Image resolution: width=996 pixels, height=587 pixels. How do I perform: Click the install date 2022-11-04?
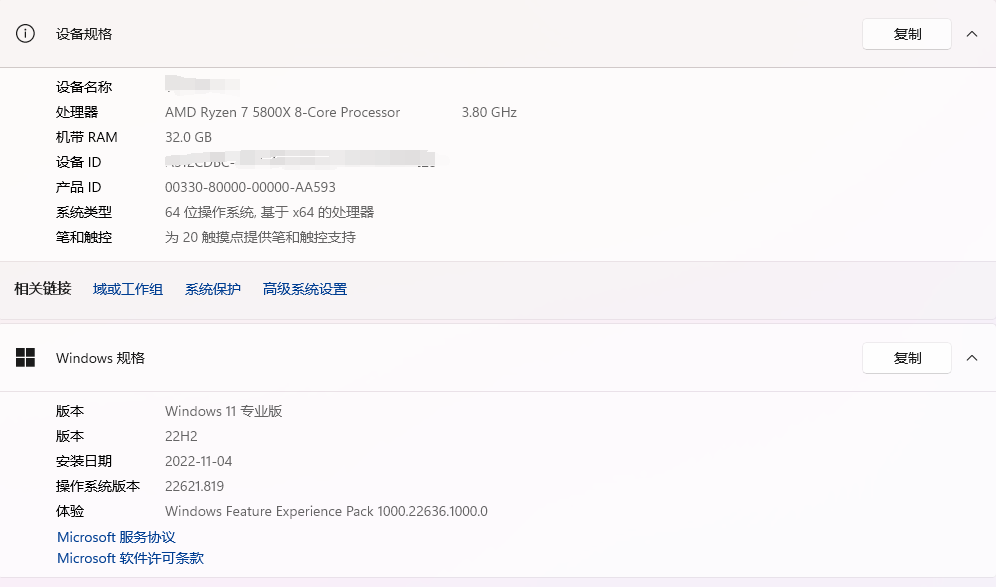(x=199, y=461)
